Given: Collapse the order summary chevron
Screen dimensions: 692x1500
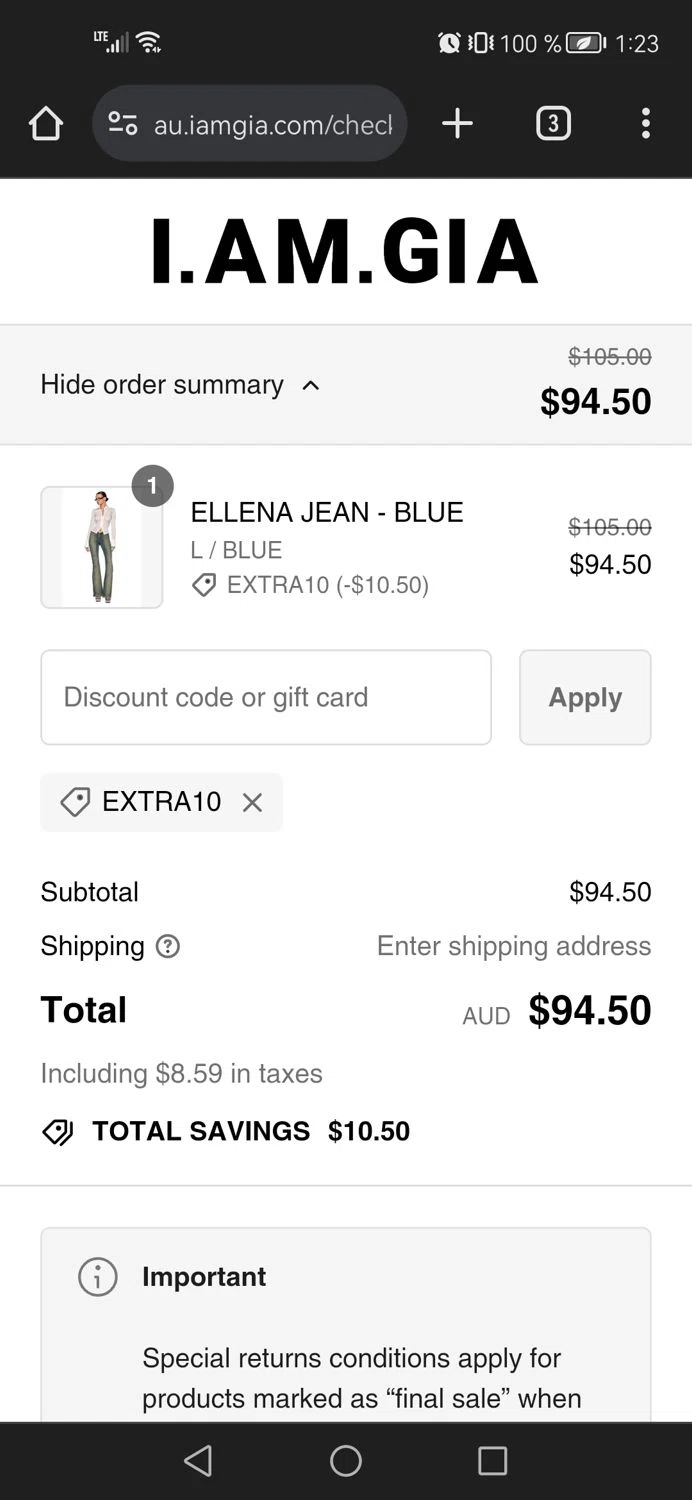Looking at the screenshot, I should tap(311, 385).
